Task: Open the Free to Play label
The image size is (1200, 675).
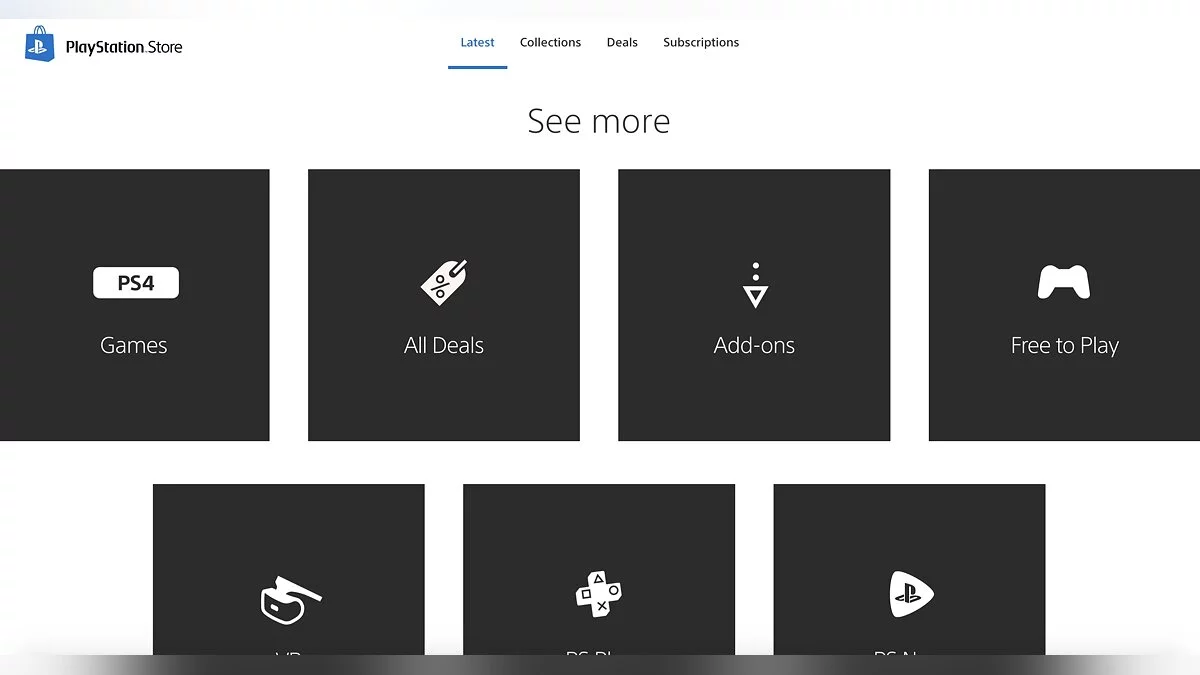Action: pos(1064,345)
